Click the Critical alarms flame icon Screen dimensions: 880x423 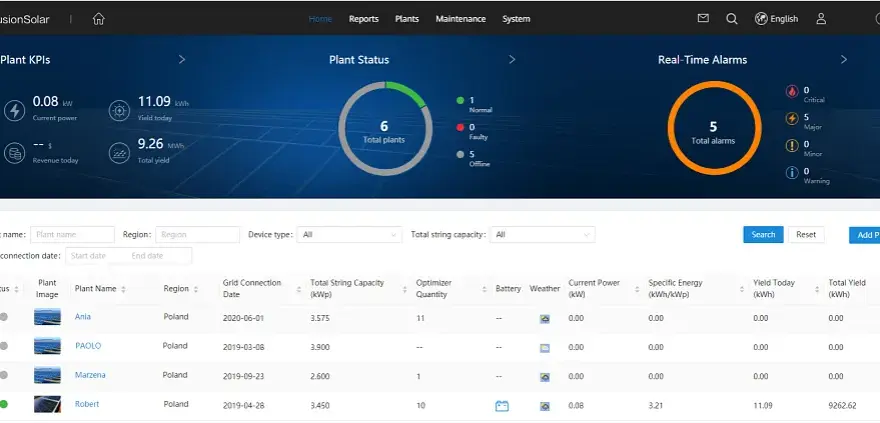pyautogui.click(x=791, y=91)
